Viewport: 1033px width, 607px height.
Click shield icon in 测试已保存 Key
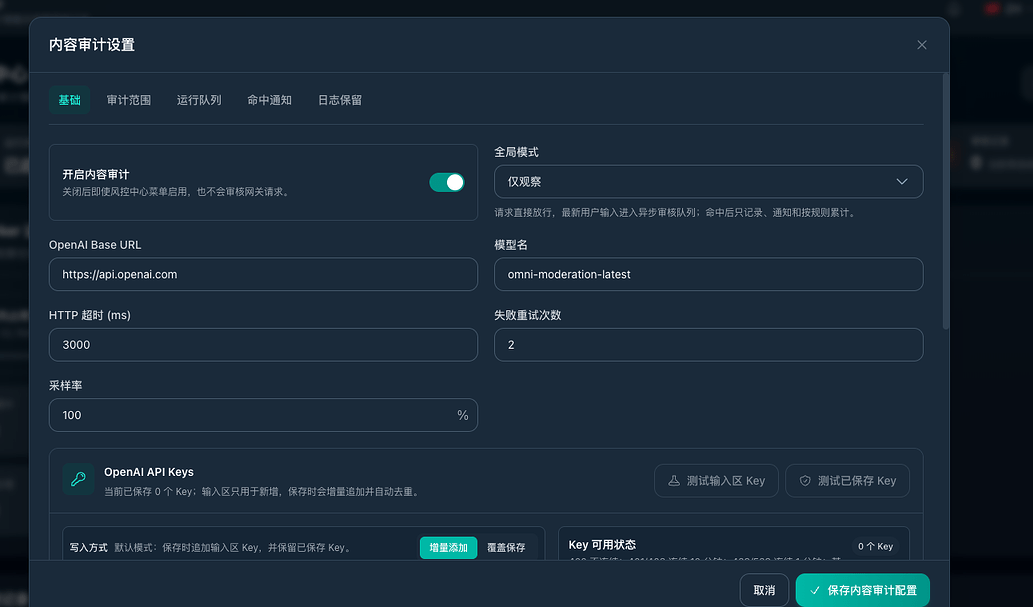pos(805,481)
